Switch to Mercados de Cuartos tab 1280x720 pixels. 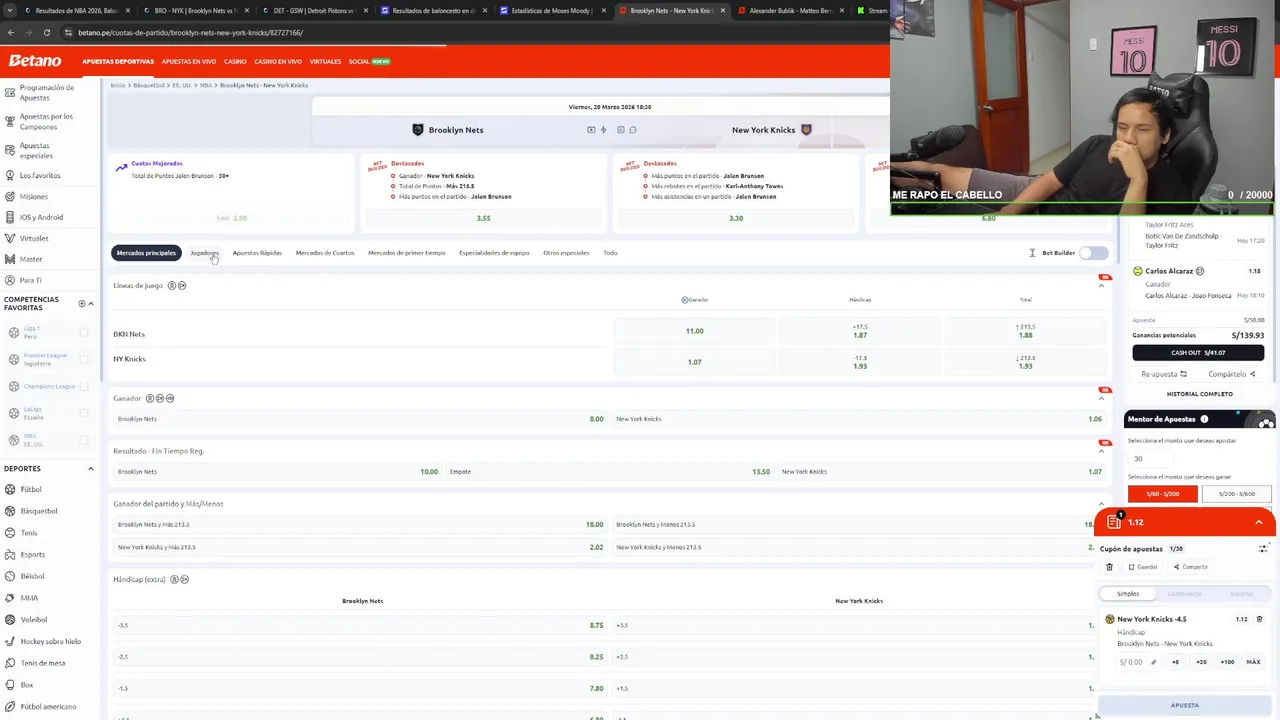click(325, 253)
